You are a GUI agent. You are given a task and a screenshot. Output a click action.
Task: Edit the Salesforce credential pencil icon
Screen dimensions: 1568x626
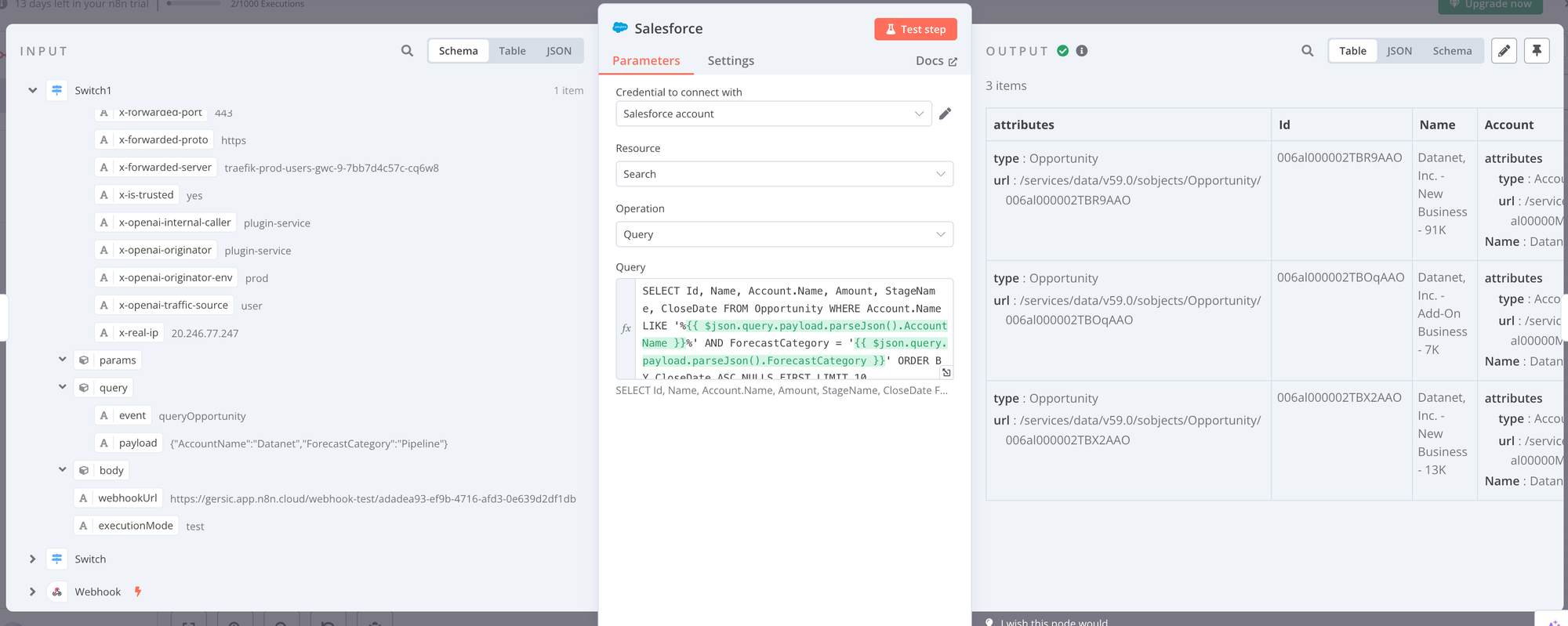(x=946, y=114)
